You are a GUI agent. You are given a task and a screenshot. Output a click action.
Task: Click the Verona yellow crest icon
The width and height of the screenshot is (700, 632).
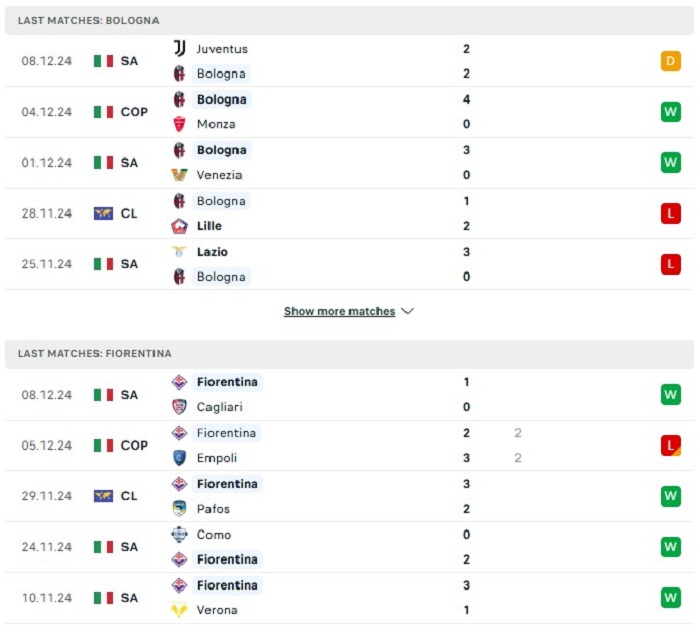tap(179, 610)
